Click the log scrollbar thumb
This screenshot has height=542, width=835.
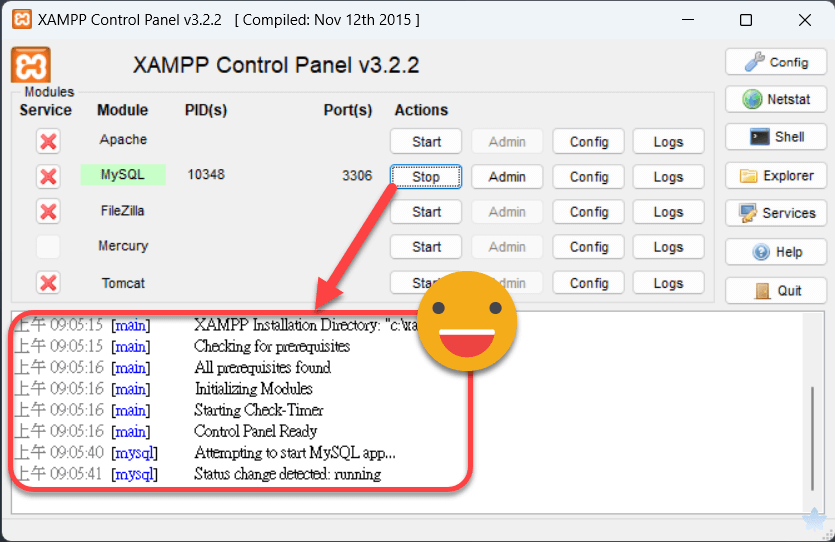[812, 438]
